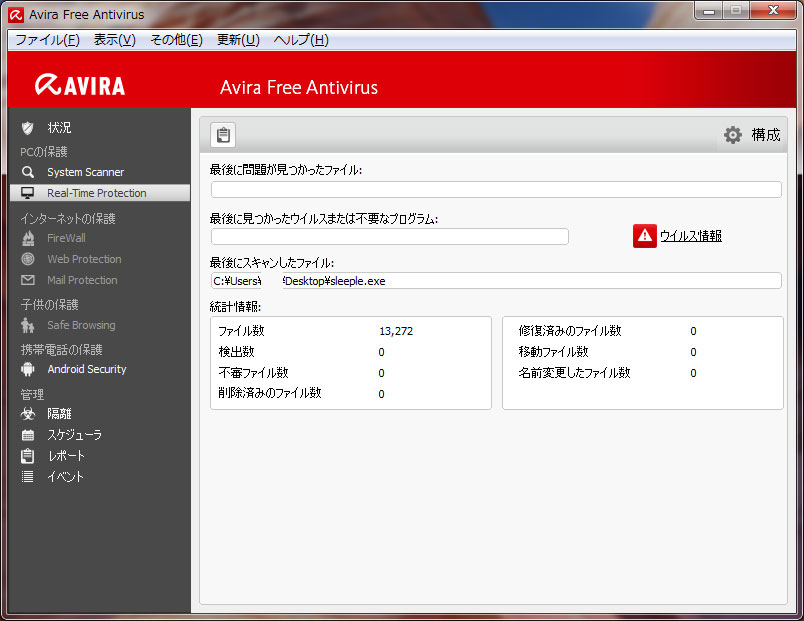This screenshot has width=804, height=621.
Task: Open the 更新(U) menu
Action: pyautogui.click(x=238, y=39)
